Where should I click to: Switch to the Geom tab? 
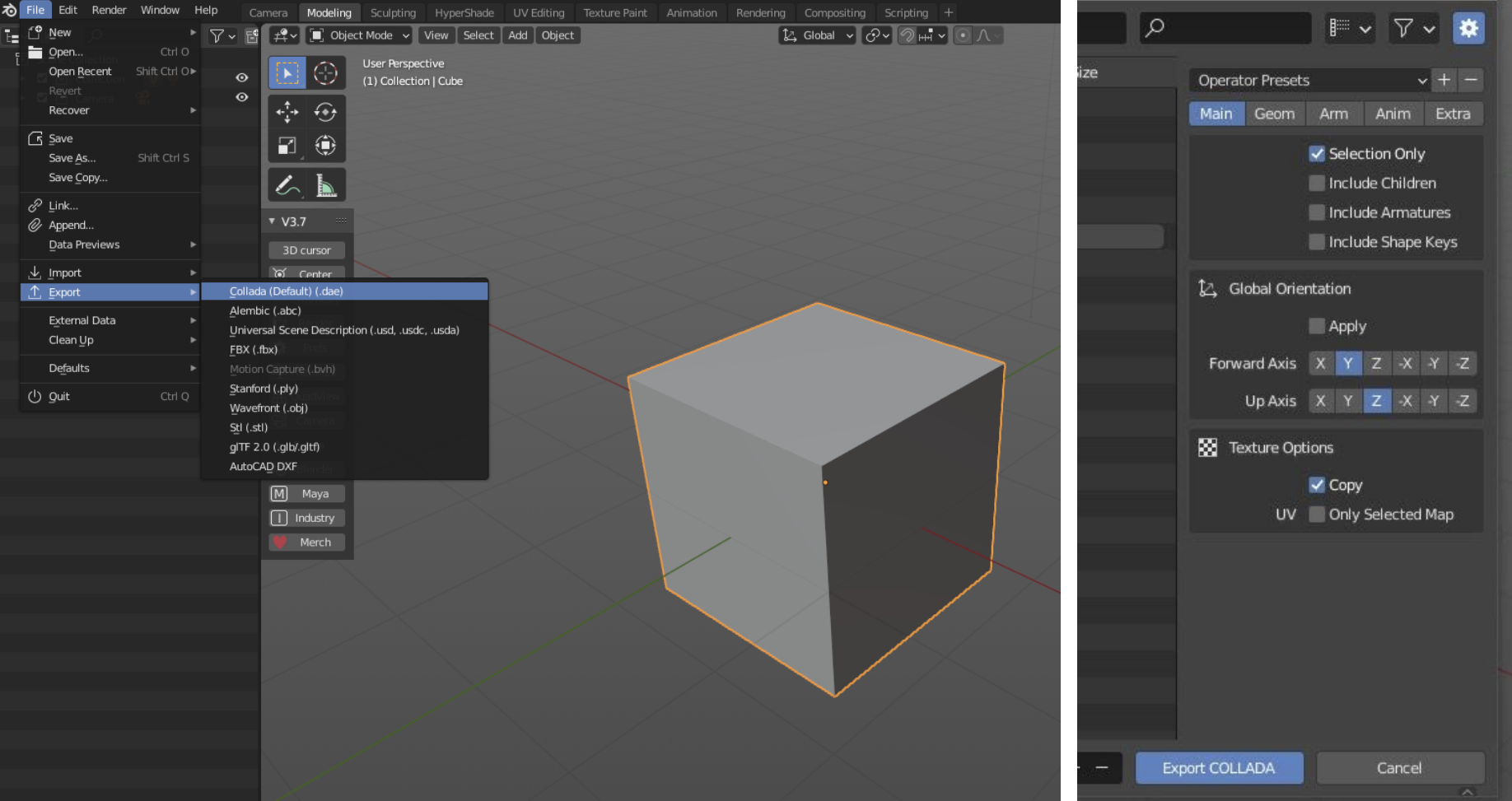point(1274,114)
